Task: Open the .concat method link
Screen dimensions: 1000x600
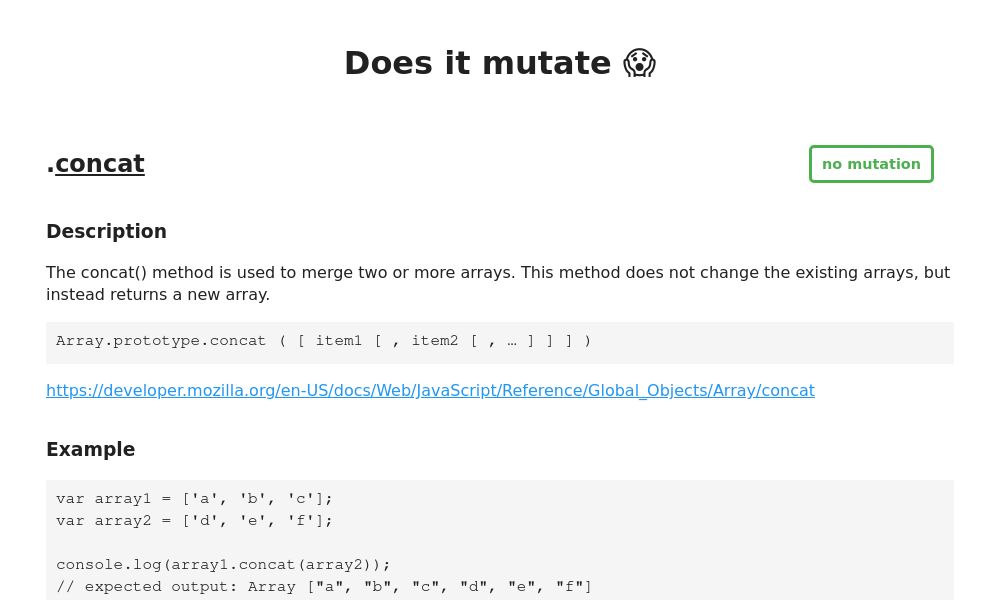Action: pos(99,164)
